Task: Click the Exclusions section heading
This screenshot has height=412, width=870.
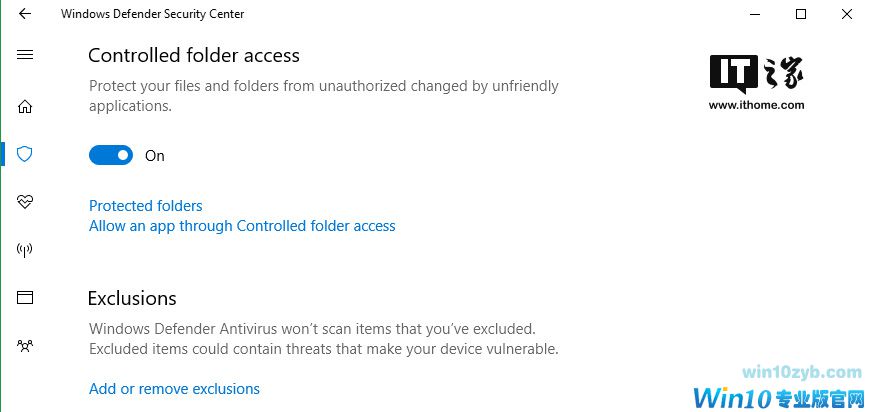Action: coord(132,298)
